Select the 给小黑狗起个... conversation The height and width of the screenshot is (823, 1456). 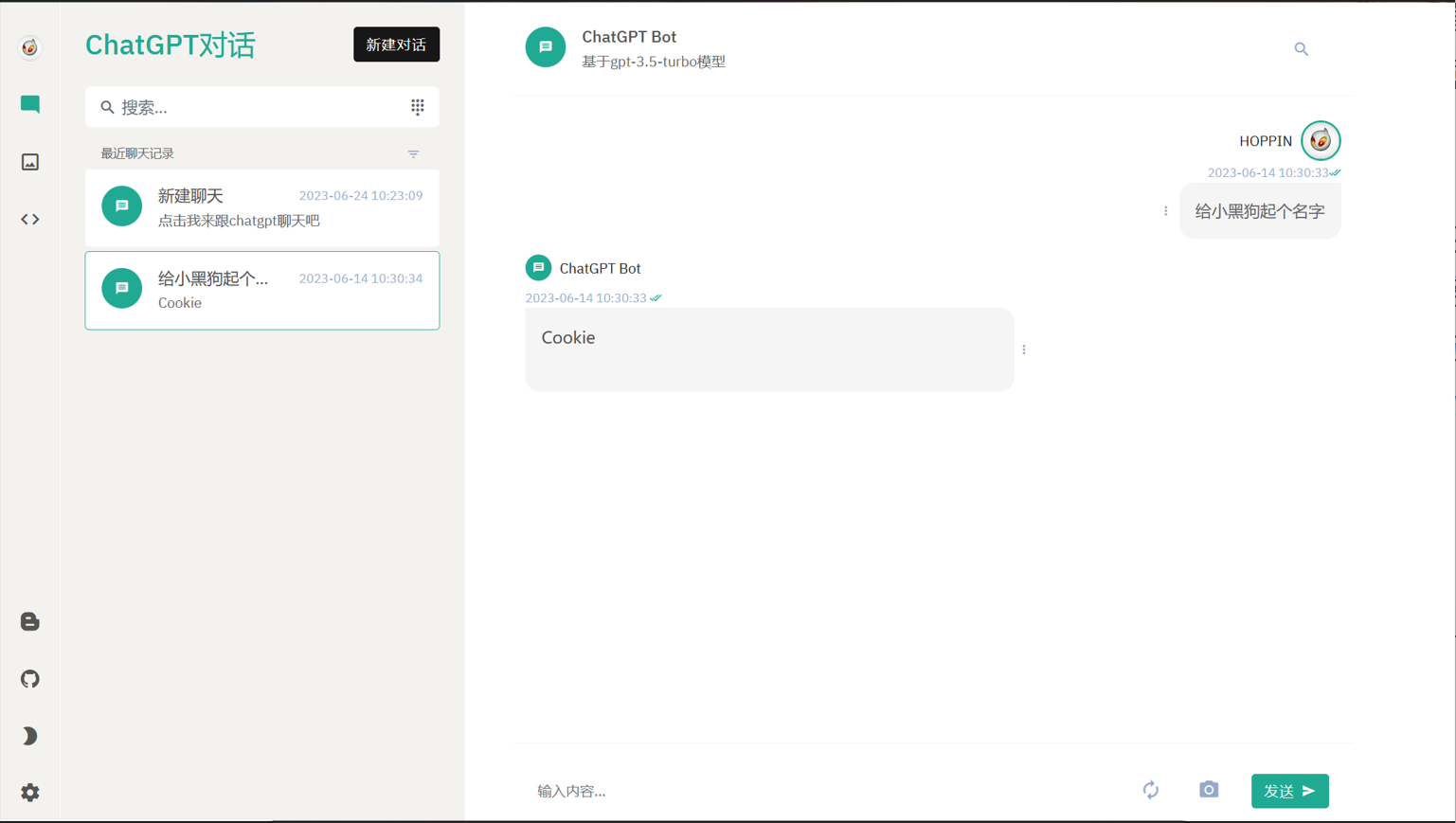pyautogui.click(x=262, y=291)
